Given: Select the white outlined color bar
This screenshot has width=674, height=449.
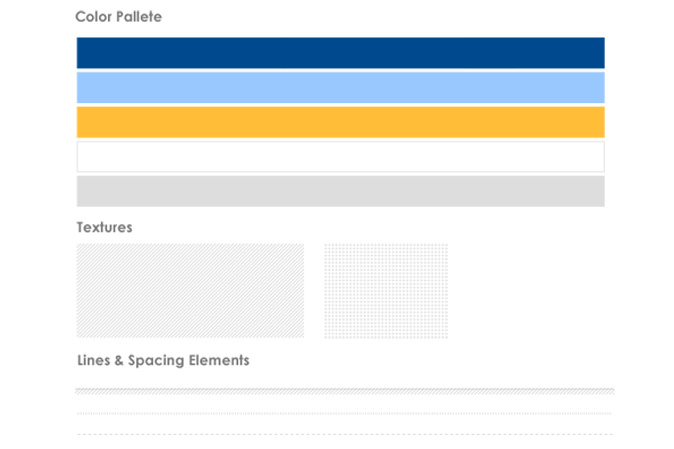Looking at the screenshot, I should click(340, 156).
